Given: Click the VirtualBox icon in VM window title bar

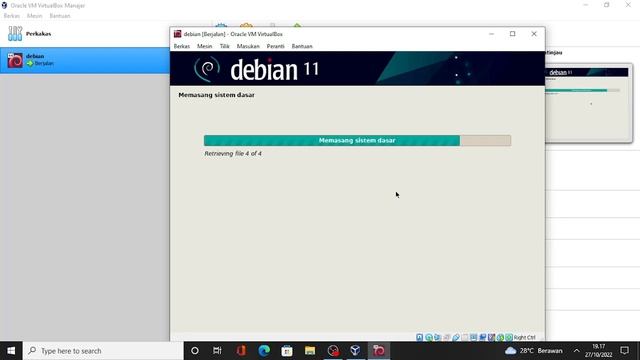Looking at the screenshot, I should click(x=178, y=34).
